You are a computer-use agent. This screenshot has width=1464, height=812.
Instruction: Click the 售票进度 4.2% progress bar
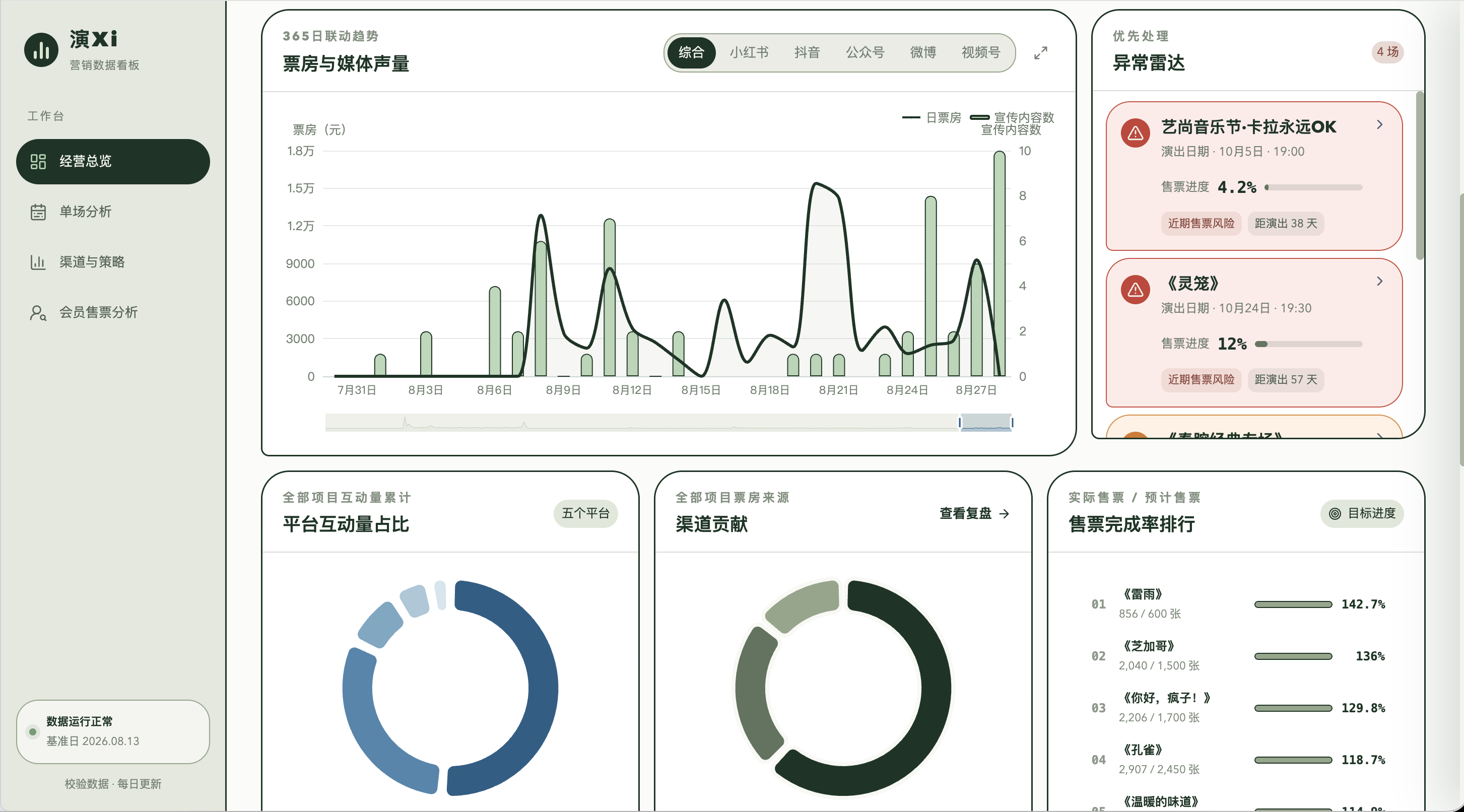pyautogui.click(x=1313, y=187)
